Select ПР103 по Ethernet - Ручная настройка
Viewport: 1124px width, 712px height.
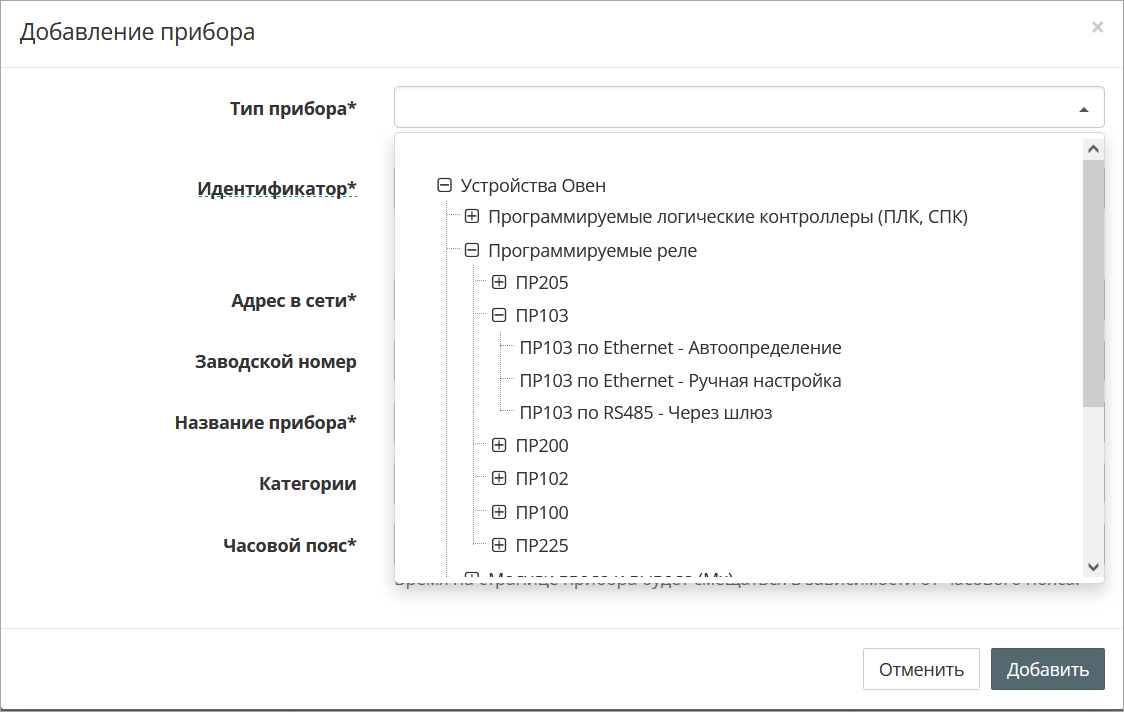click(680, 381)
